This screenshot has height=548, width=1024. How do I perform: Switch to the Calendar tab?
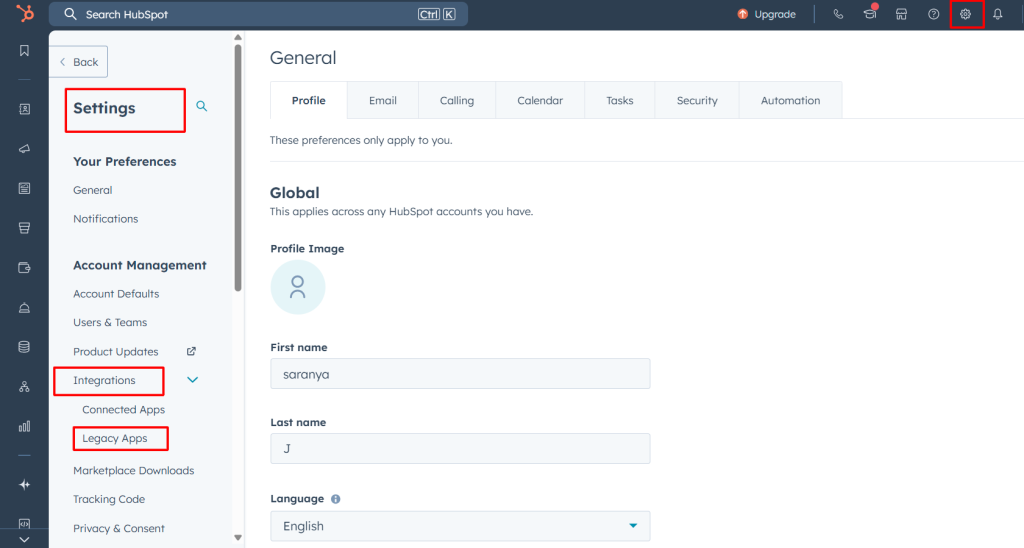(540, 101)
